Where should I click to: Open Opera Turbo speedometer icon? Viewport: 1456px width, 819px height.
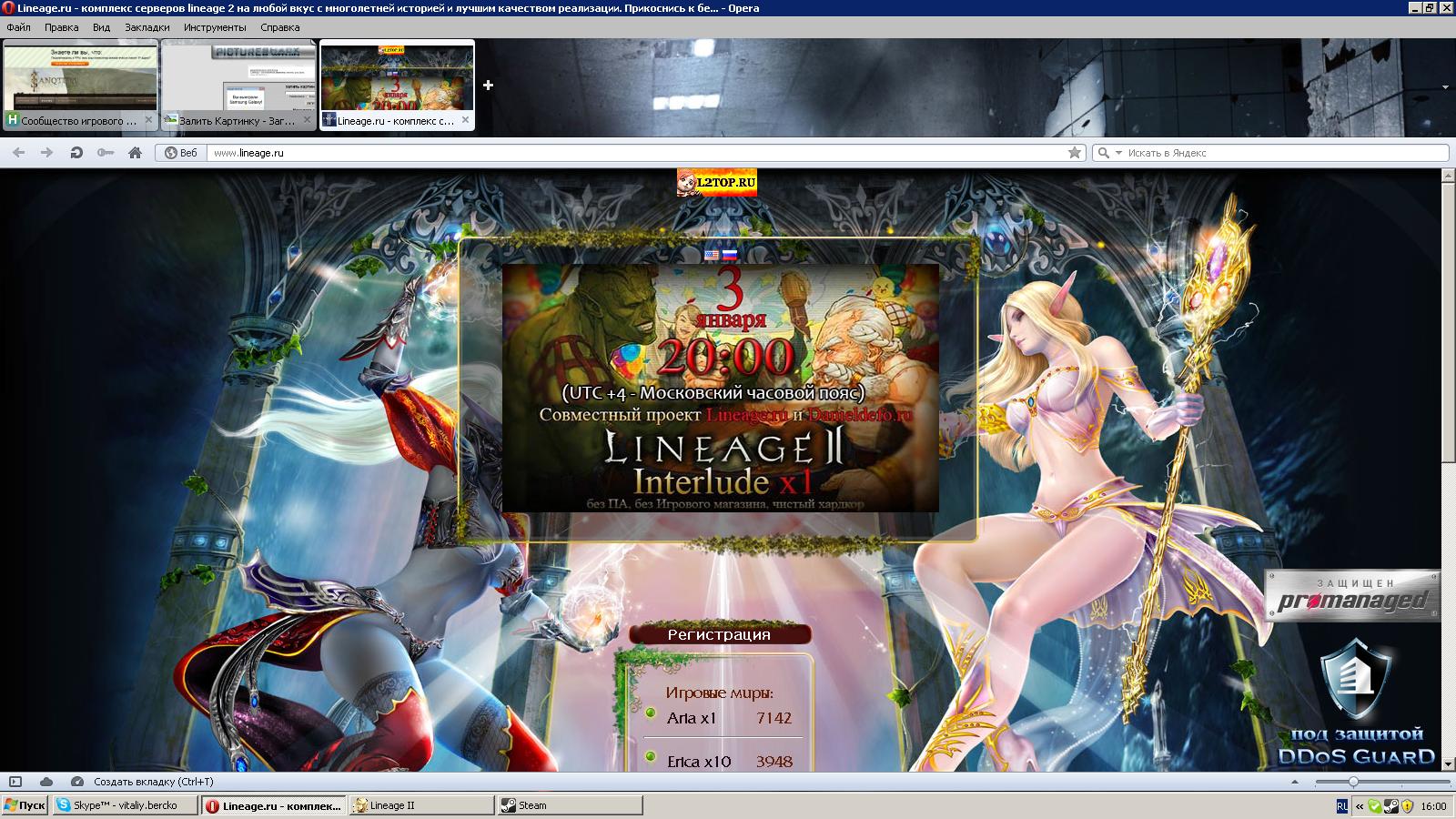[77, 782]
